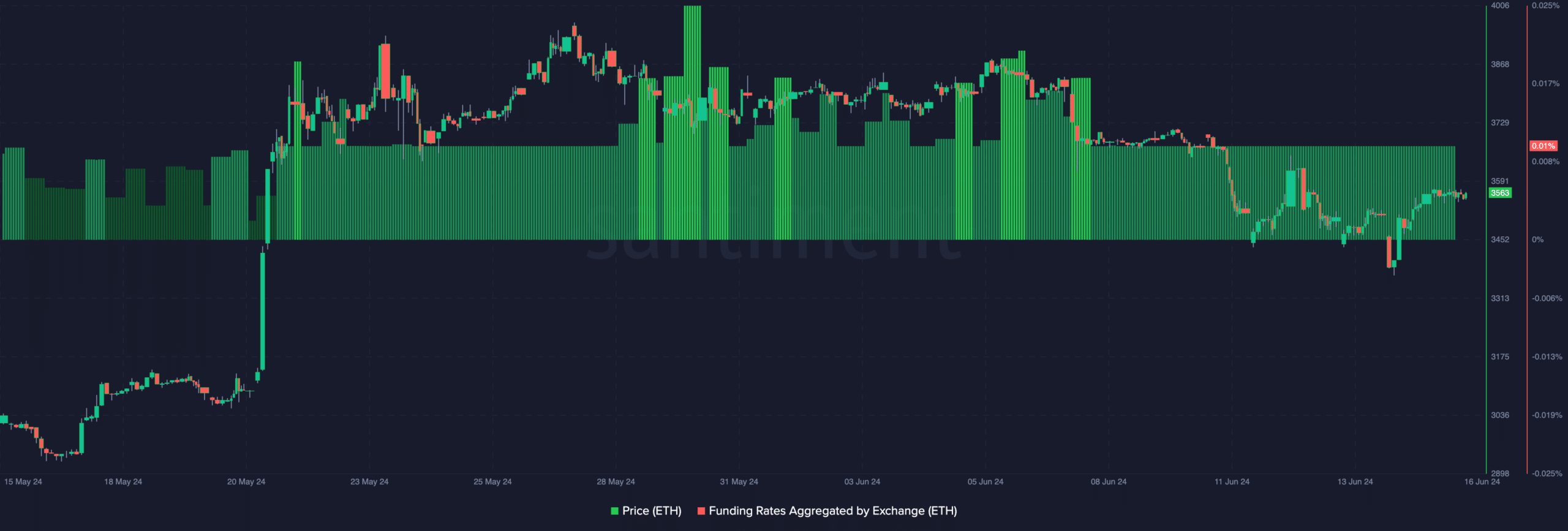Click the 23 May 24 date label

(369, 481)
